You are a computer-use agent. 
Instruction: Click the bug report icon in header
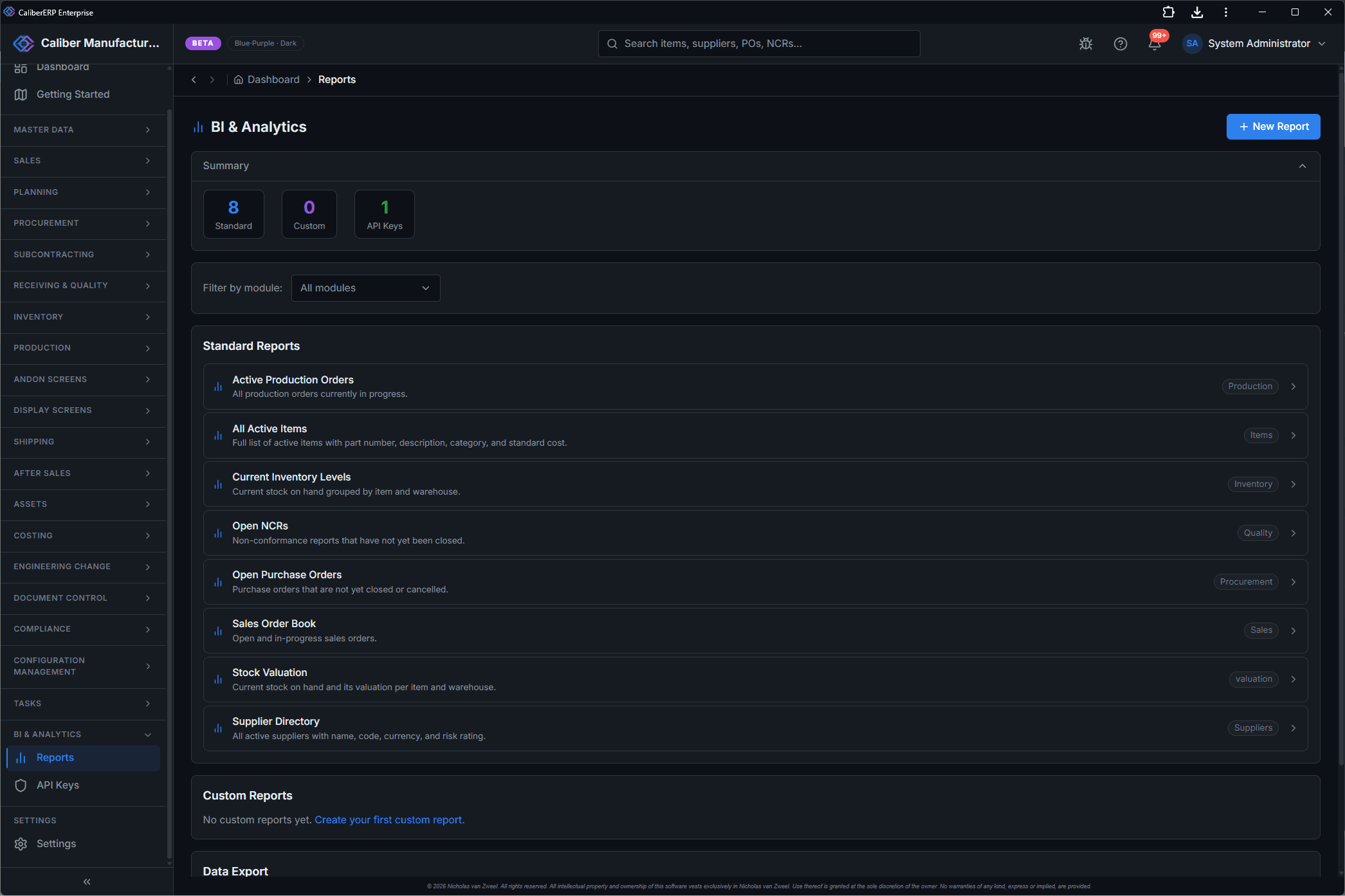pyautogui.click(x=1086, y=44)
